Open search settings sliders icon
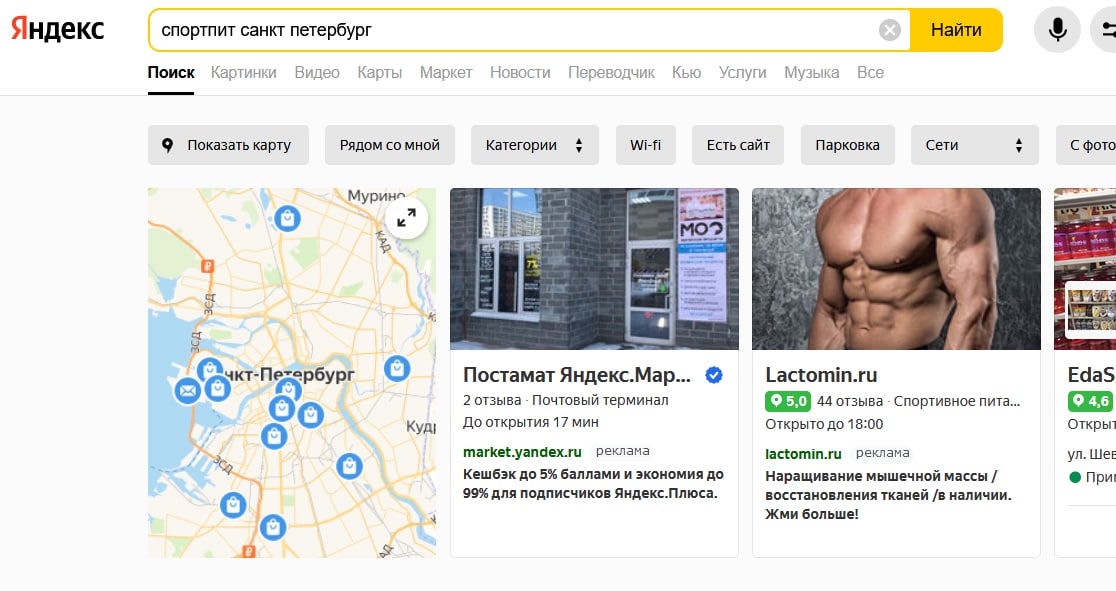1116x591 pixels. [x=1107, y=30]
